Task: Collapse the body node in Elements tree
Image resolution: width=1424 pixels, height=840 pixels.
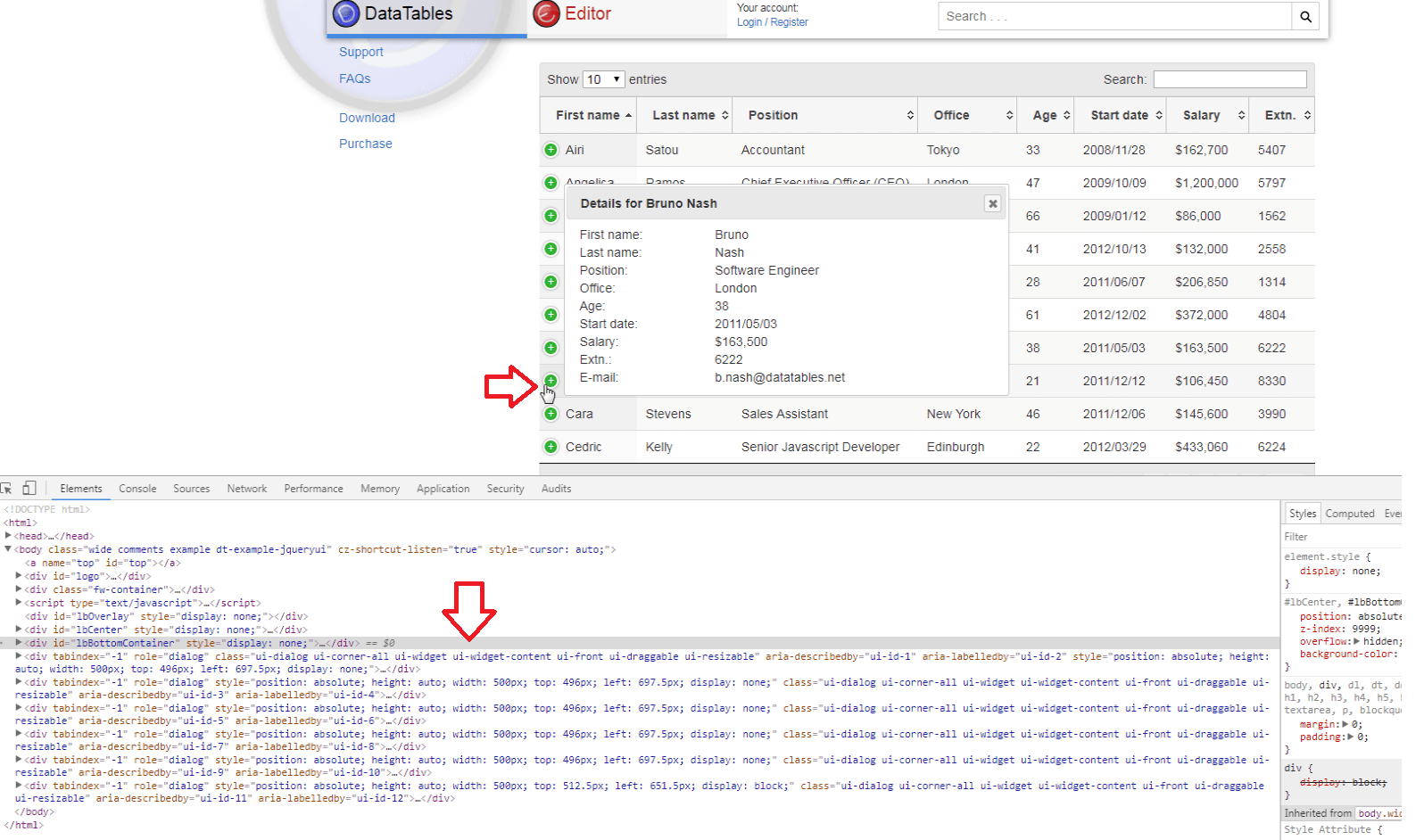Action: pos(8,549)
